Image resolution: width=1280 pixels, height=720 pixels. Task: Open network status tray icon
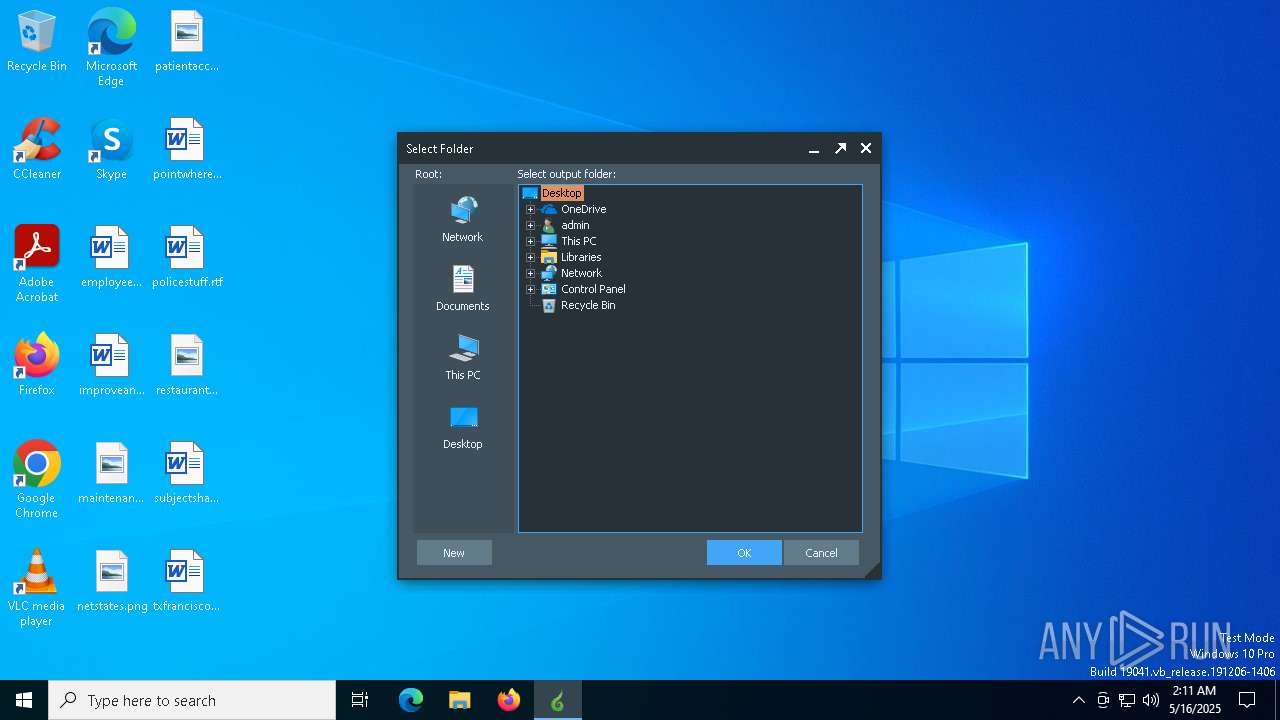tap(1127, 700)
